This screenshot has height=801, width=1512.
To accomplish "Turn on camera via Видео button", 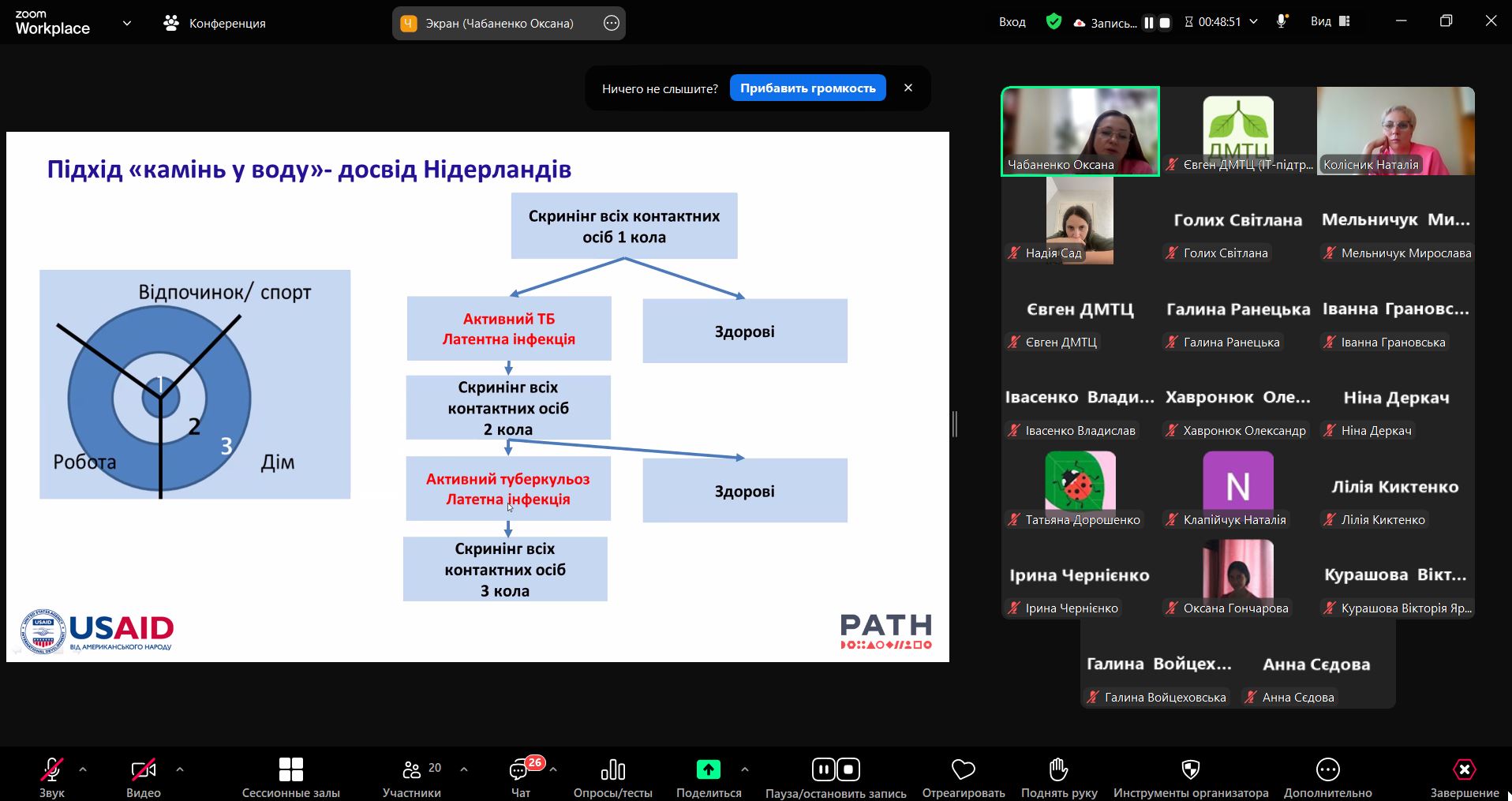I will (x=143, y=770).
